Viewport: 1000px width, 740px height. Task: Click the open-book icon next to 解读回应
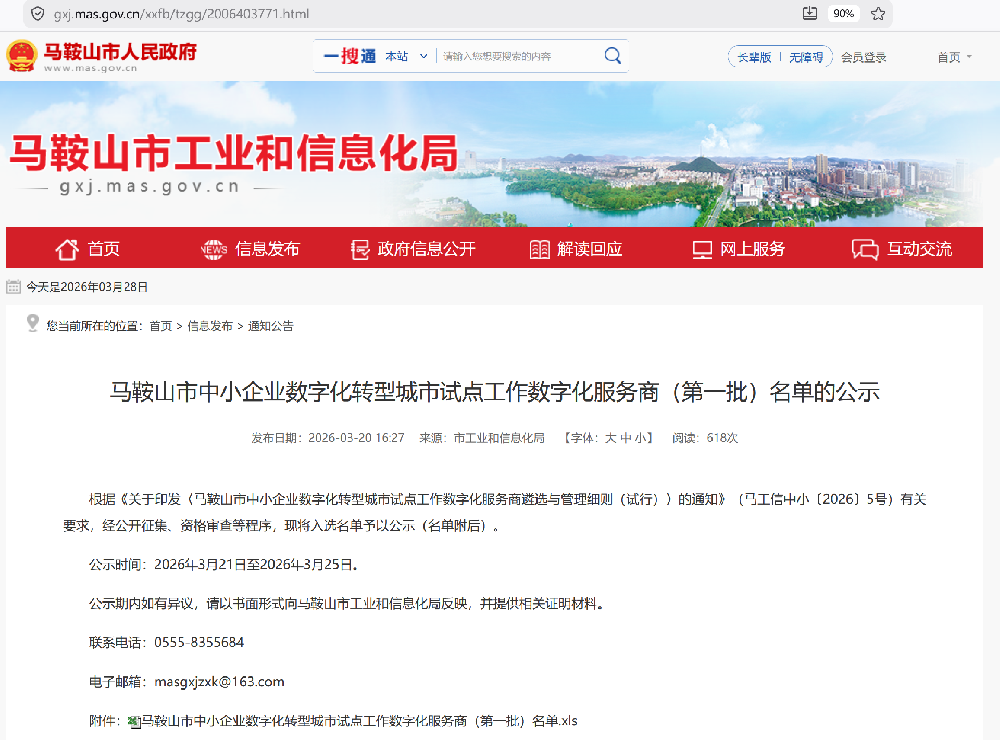[541, 248]
